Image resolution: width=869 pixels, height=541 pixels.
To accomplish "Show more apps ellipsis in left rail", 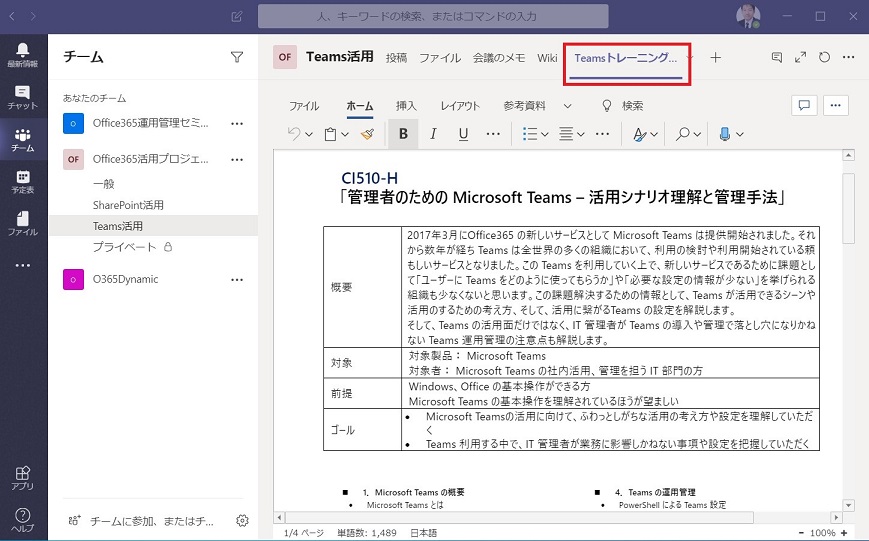I will [x=23, y=266].
